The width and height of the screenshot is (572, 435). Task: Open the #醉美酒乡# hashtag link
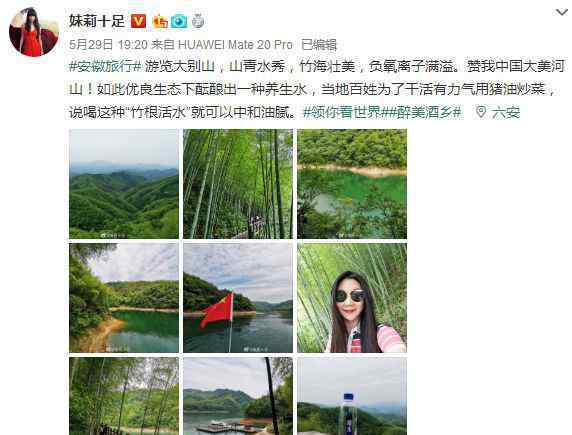click(422, 112)
